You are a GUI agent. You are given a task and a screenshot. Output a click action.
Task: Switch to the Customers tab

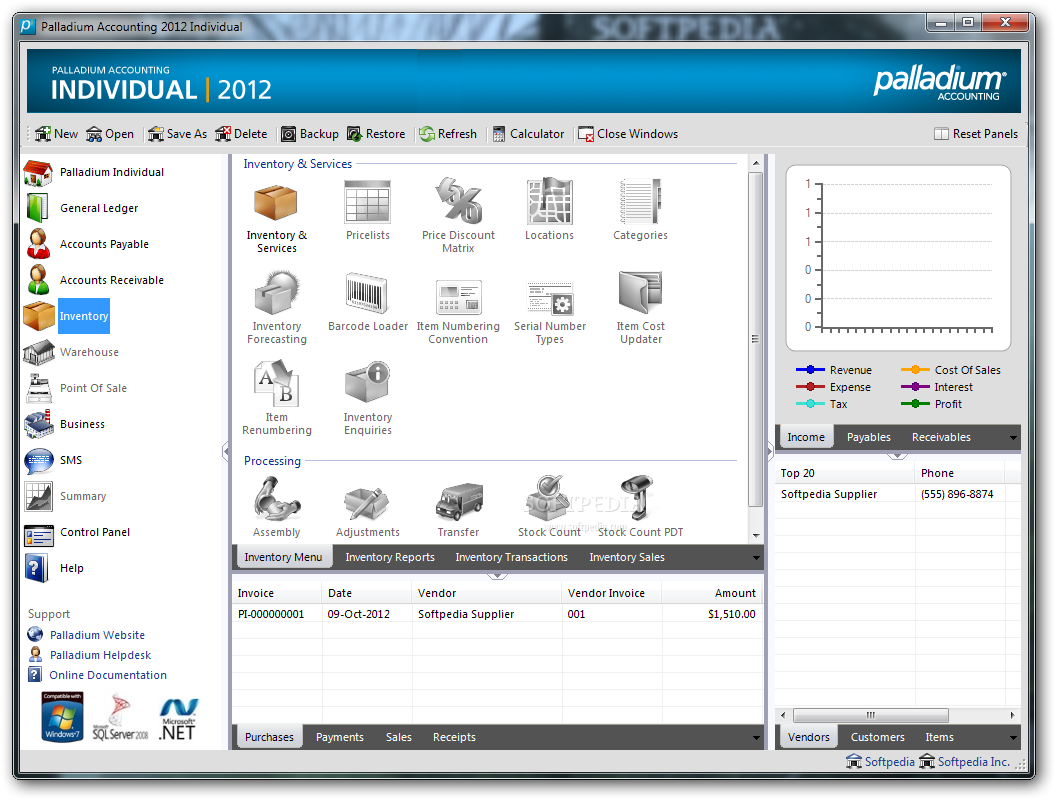877,737
